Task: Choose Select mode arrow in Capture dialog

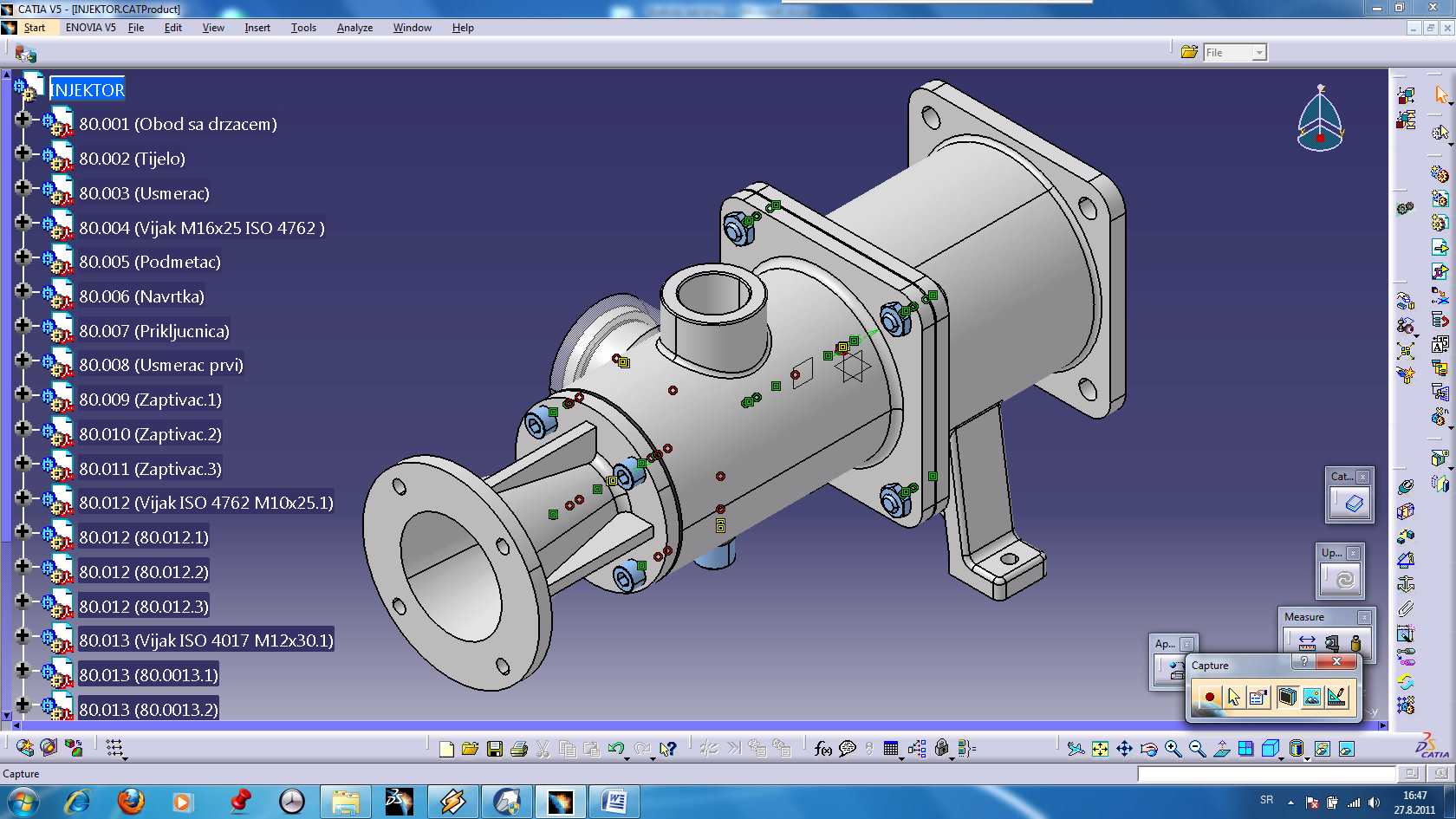Action: tap(1234, 697)
